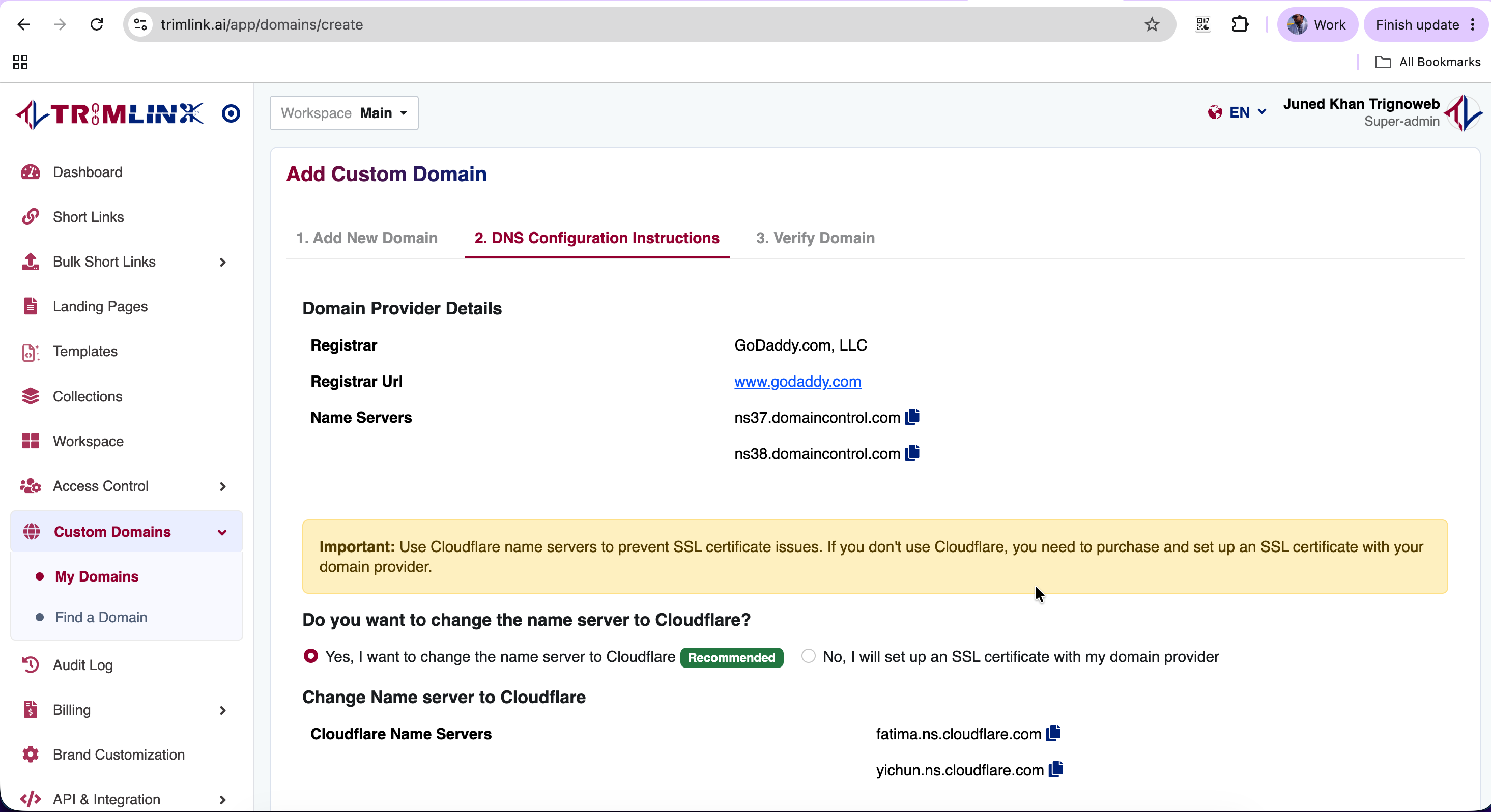Open My Domains in sidebar
1491x812 pixels.
tap(97, 576)
